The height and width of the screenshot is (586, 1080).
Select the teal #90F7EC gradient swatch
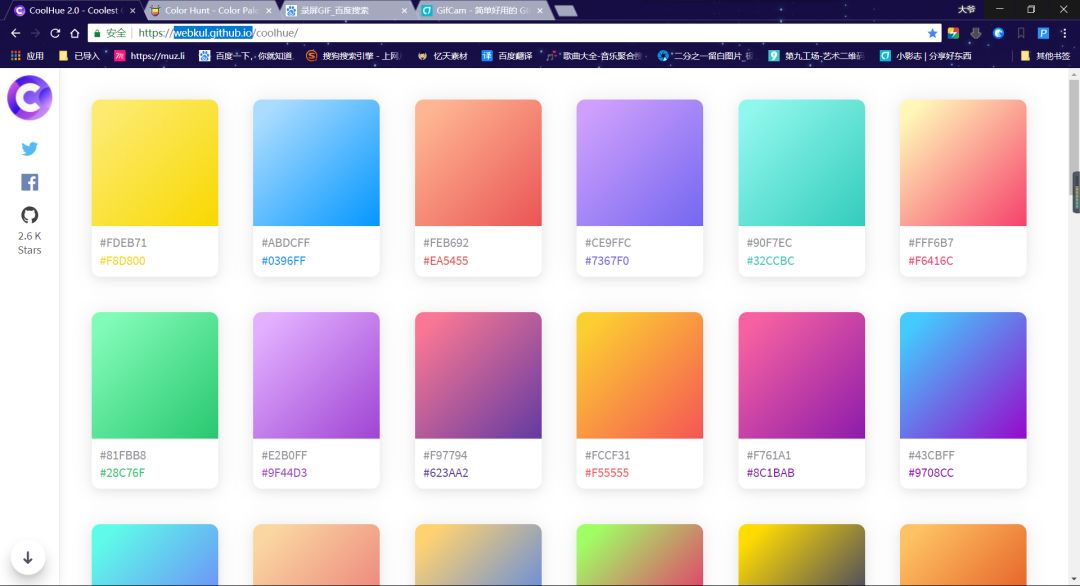(802, 163)
